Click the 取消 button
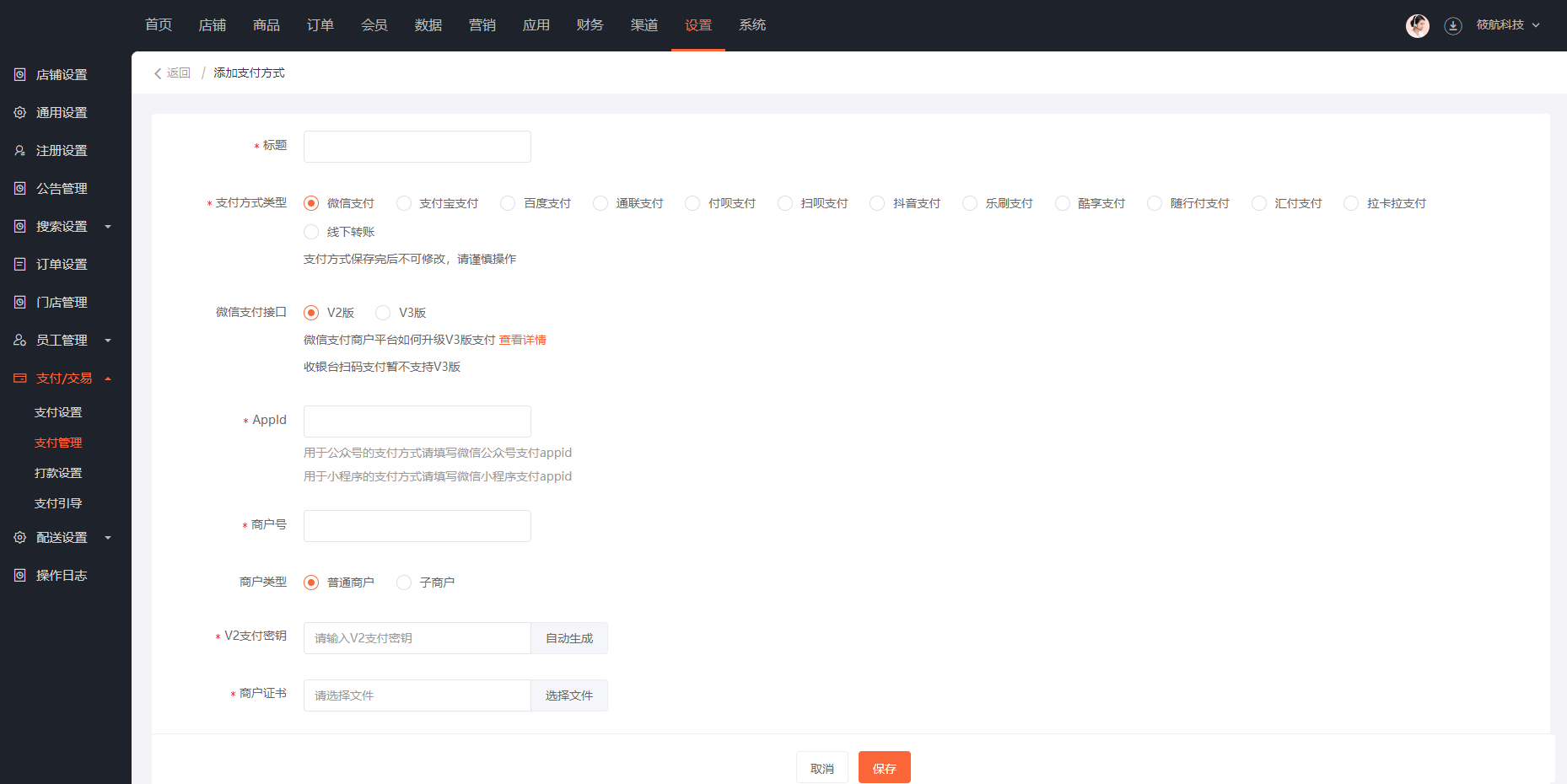Image resolution: width=1567 pixels, height=784 pixels. [822, 767]
